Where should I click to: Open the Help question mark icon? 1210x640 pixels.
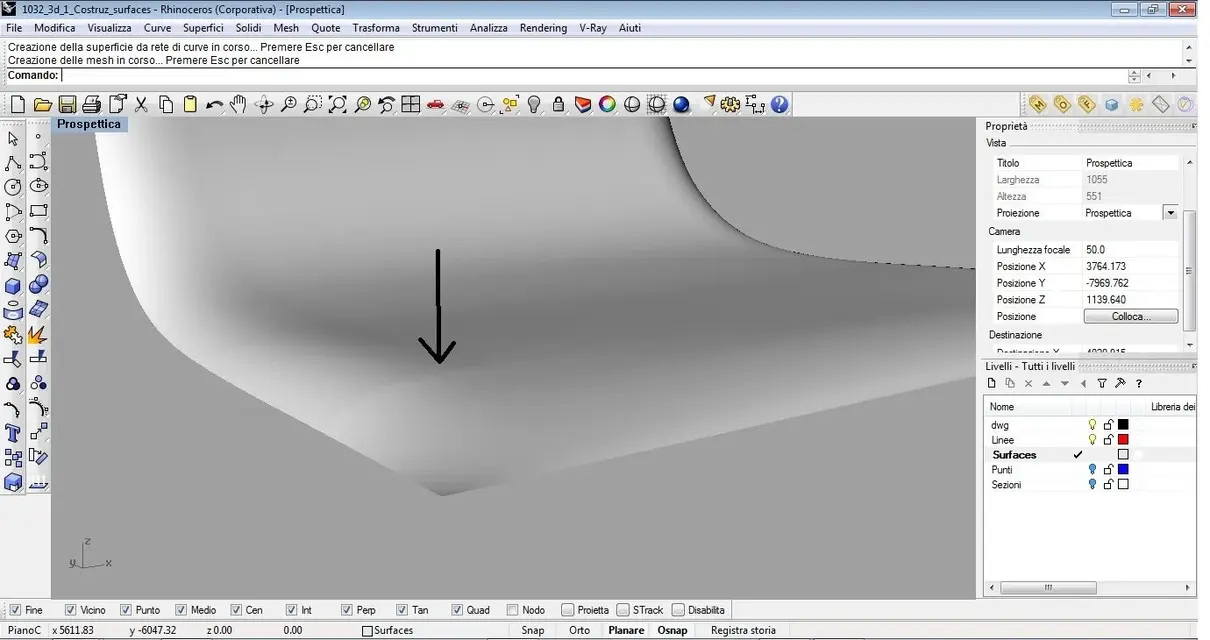[780, 104]
